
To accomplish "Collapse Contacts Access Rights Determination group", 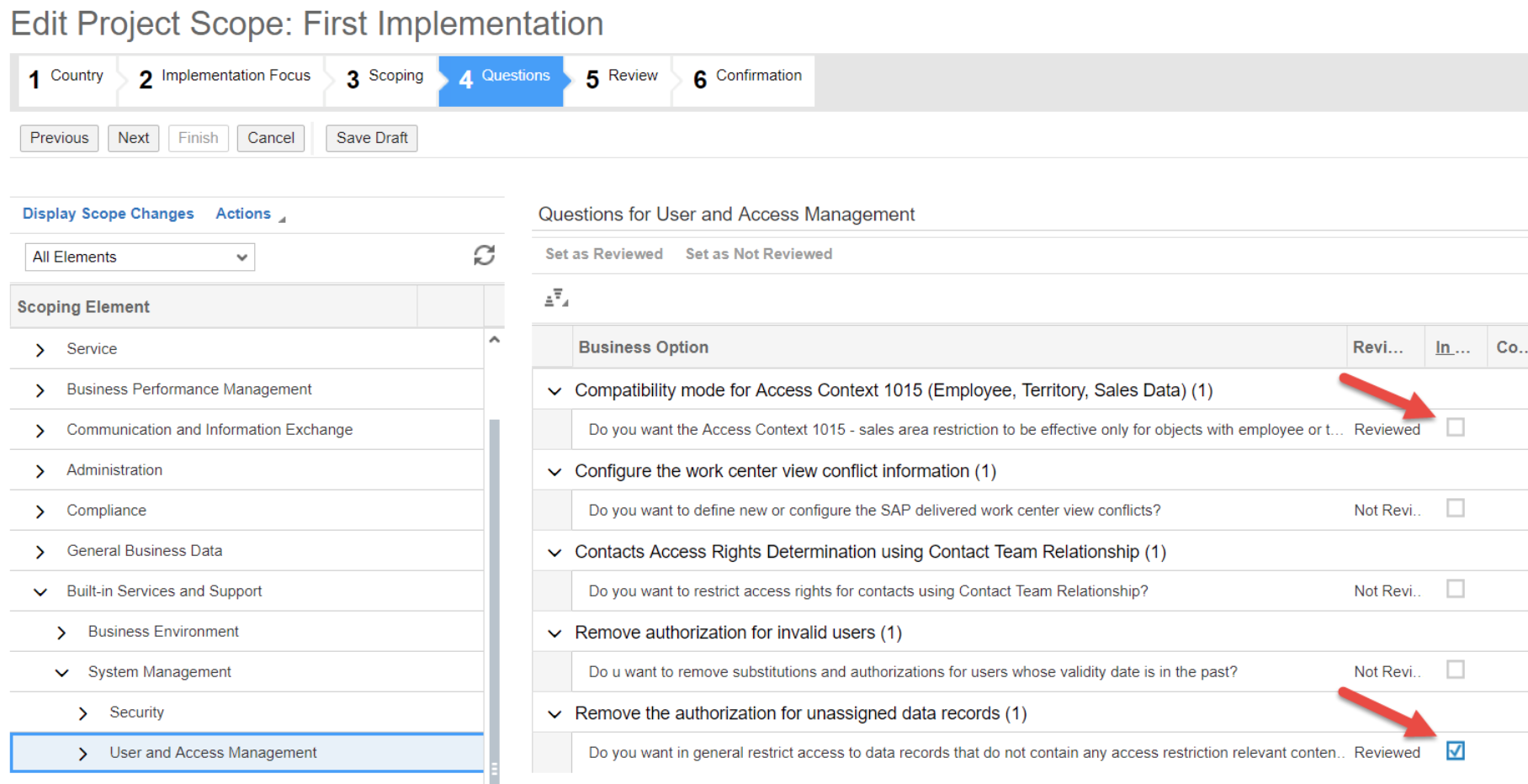I will click(x=554, y=553).
